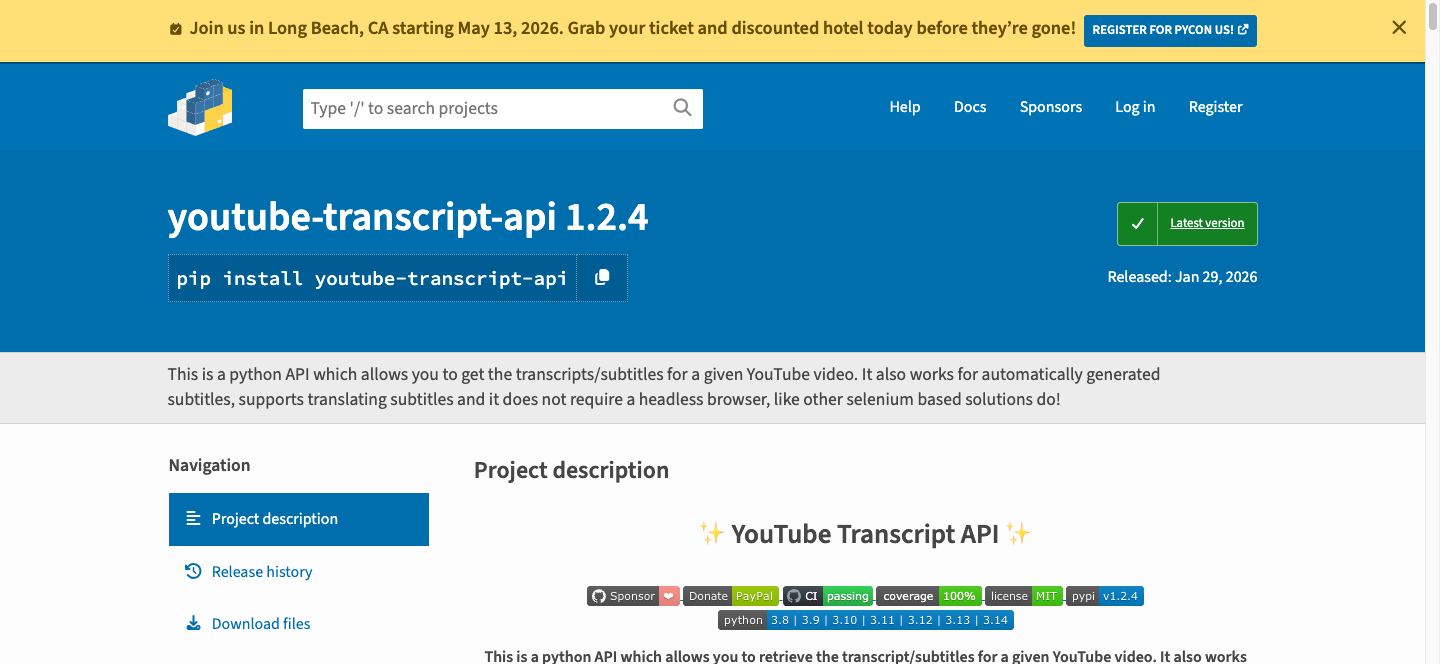Click the python versions badge

[x=866, y=620]
